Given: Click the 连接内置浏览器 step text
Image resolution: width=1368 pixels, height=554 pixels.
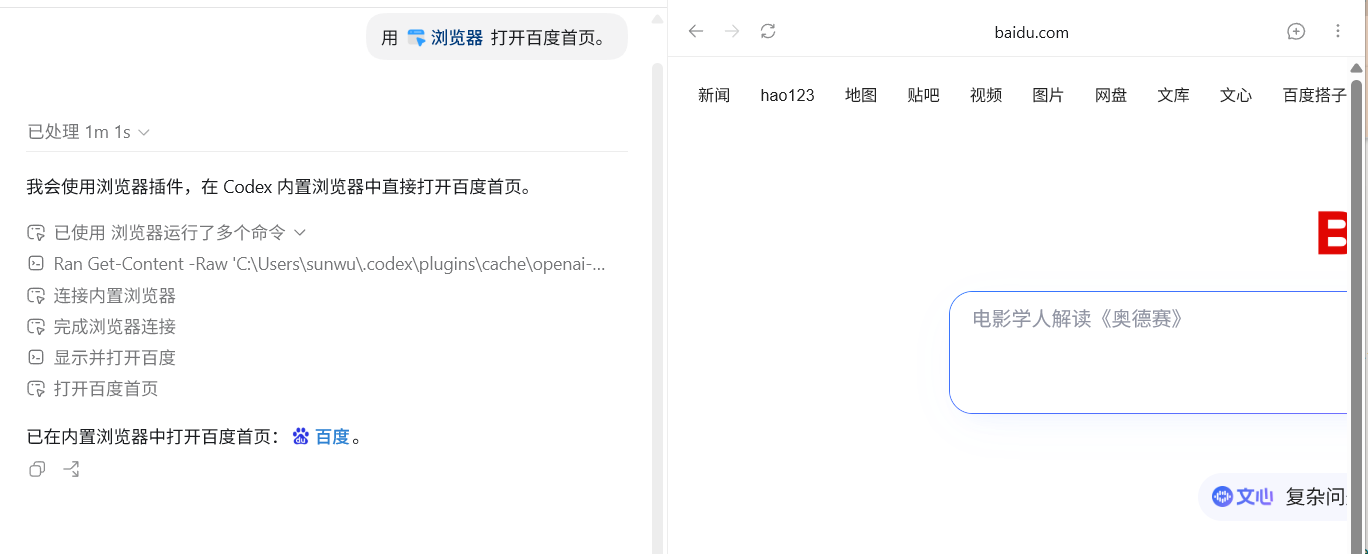Looking at the screenshot, I should [115, 295].
